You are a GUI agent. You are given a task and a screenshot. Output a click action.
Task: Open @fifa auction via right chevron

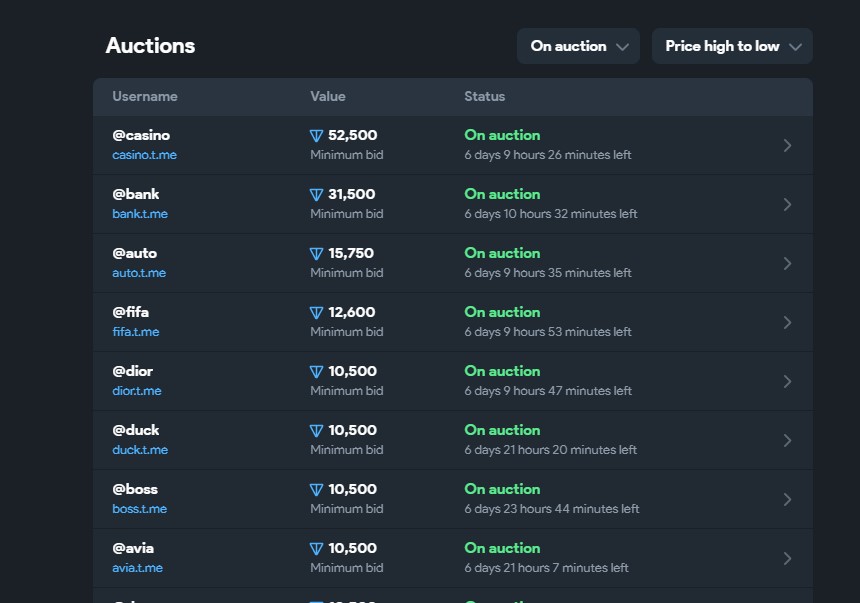coord(787,322)
